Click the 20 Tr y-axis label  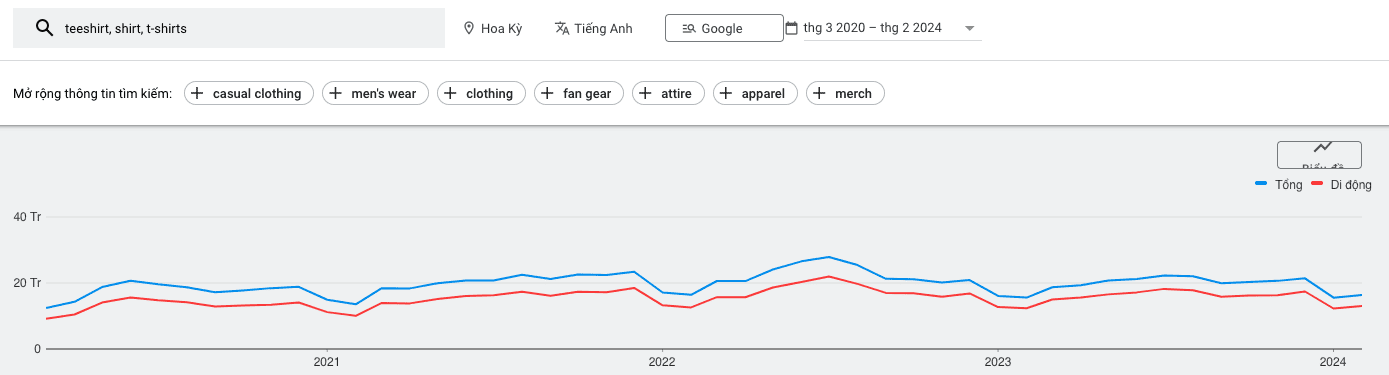pos(26,283)
